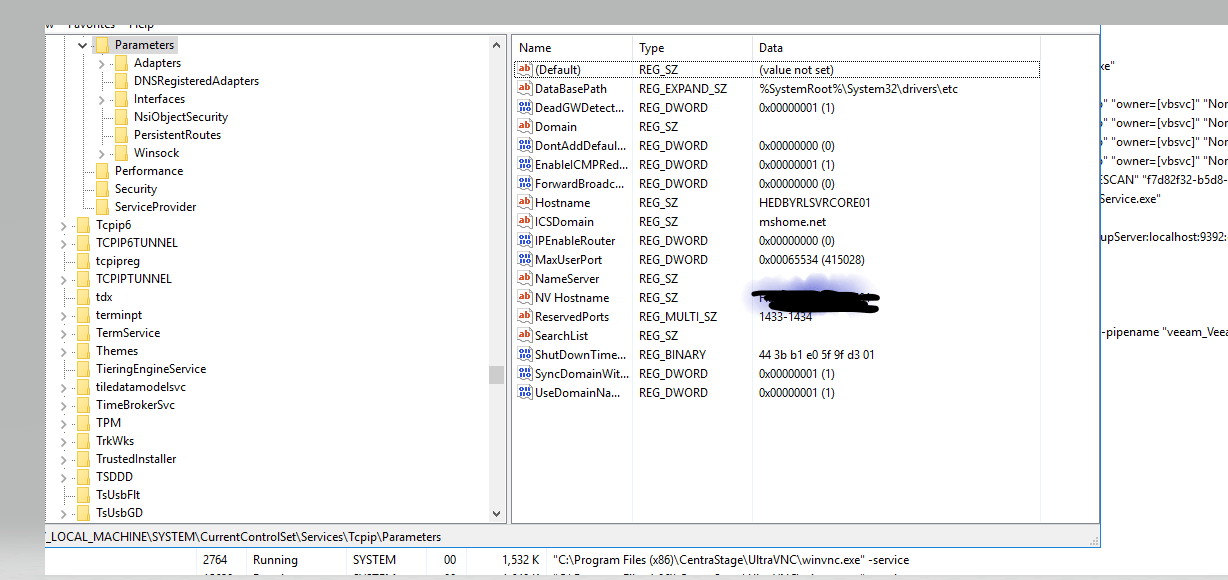Image resolution: width=1228 pixels, height=580 pixels.
Task: Select the ReservedPorts multi-string value icon
Action: [525, 317]
